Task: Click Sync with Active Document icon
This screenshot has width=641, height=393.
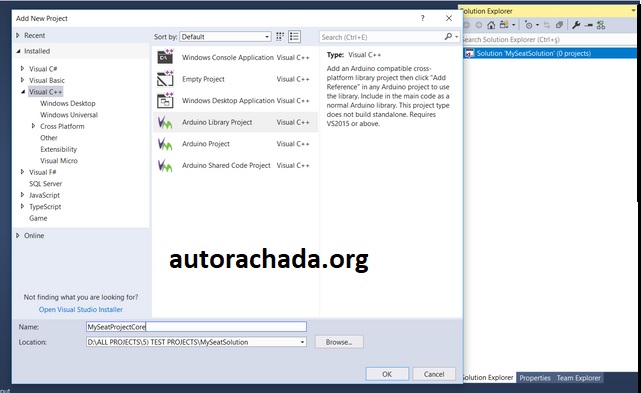Action: (x=547, y=25)
